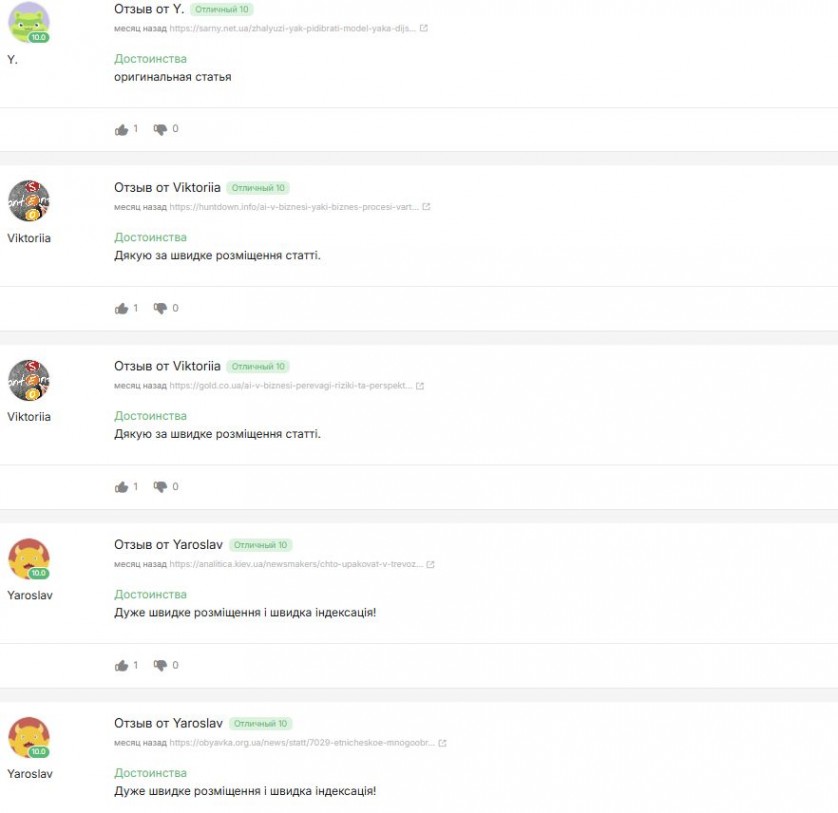Thumbs down Viktoriia's huntdown.info review
The height and width of the screenshot is (813, 838).
coord(160,308)
